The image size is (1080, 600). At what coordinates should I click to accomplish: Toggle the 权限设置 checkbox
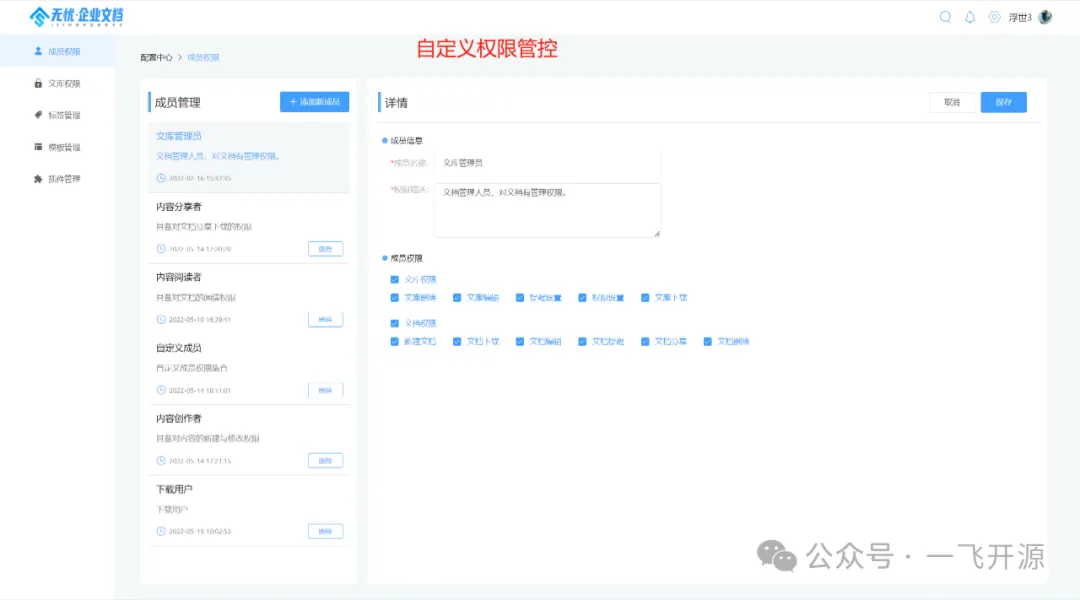coord(582,298)
